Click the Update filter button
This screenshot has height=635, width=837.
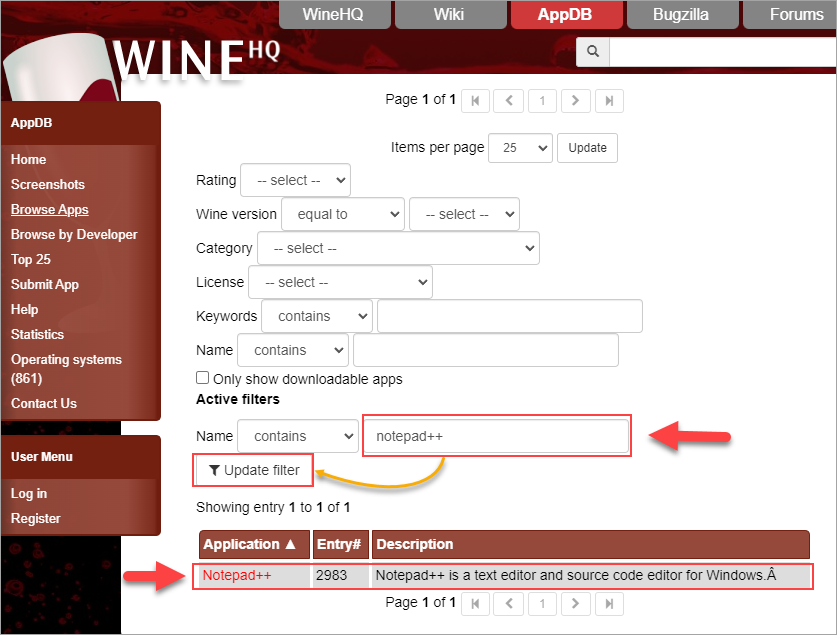click(x=254, y=470)
